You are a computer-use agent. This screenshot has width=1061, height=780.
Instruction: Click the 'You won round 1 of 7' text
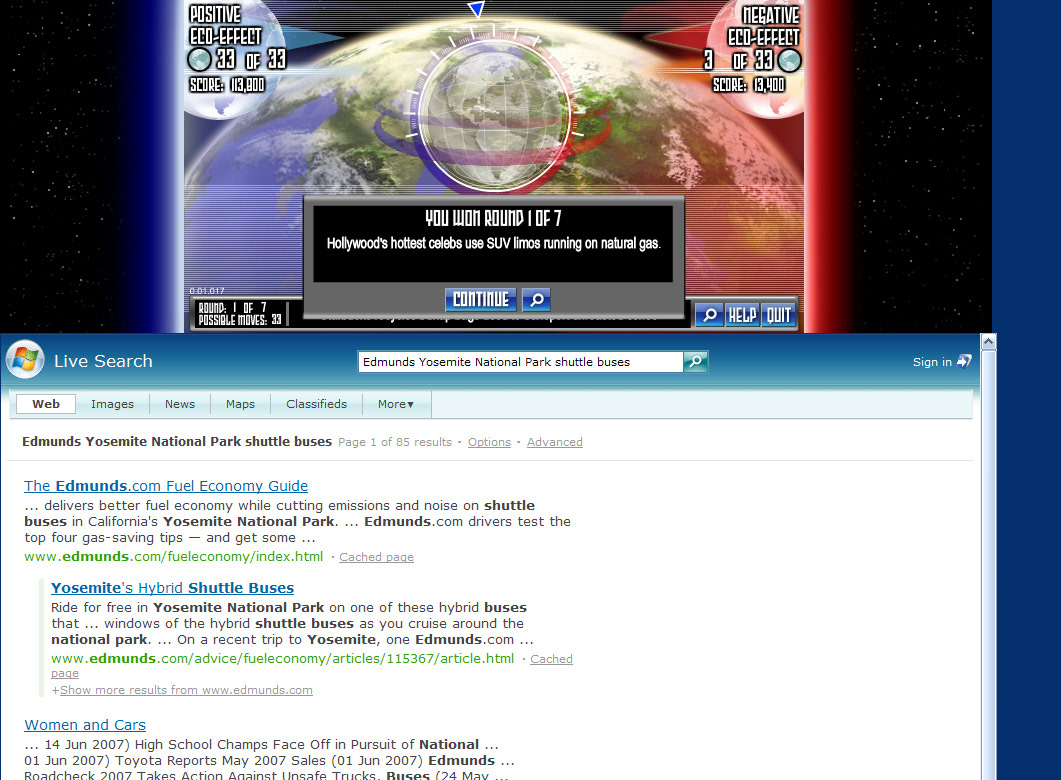[493, 218]
